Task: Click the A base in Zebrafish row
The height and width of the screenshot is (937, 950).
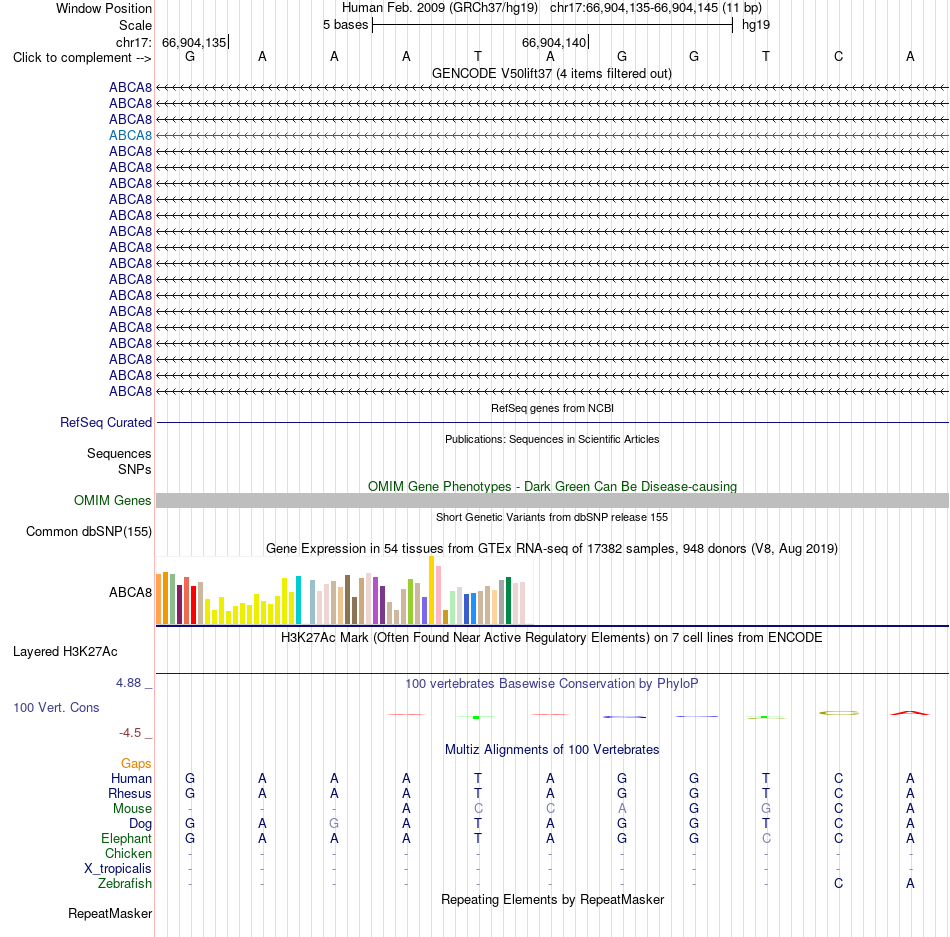Action: coord(910,884)
